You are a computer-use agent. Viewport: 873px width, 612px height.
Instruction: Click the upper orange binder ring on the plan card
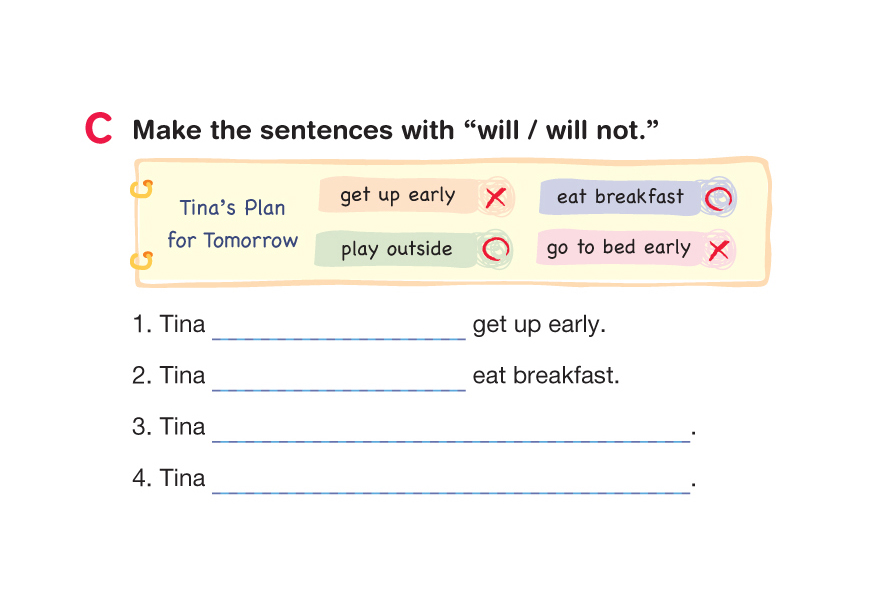pos(143,188)
